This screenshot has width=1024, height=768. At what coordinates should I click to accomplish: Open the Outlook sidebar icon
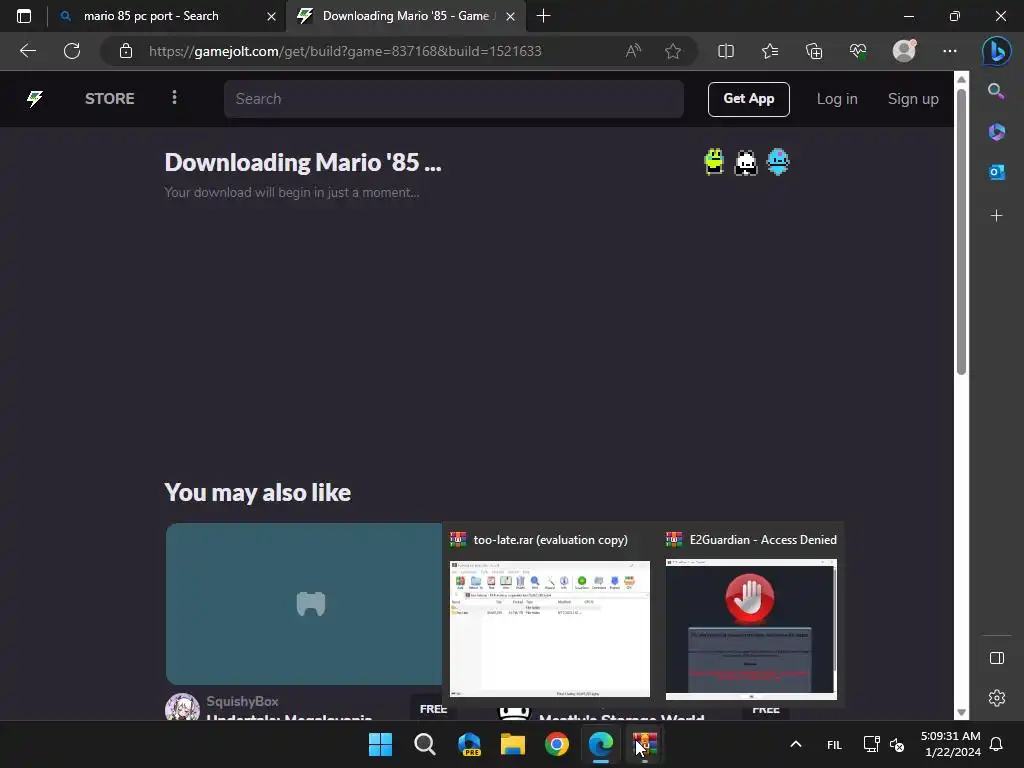point(996,172)
